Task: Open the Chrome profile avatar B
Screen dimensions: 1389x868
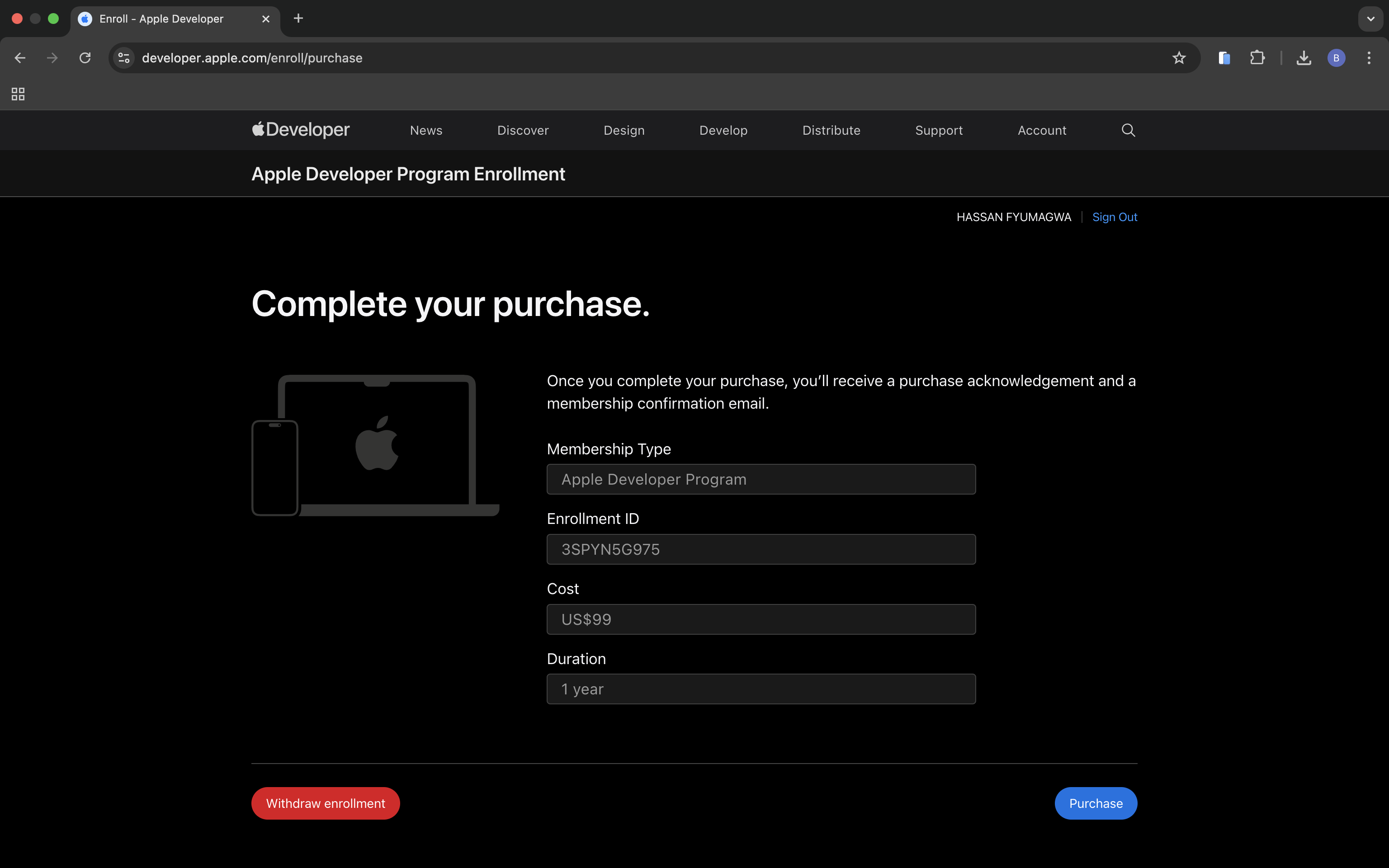Action: click(1336, 58)
